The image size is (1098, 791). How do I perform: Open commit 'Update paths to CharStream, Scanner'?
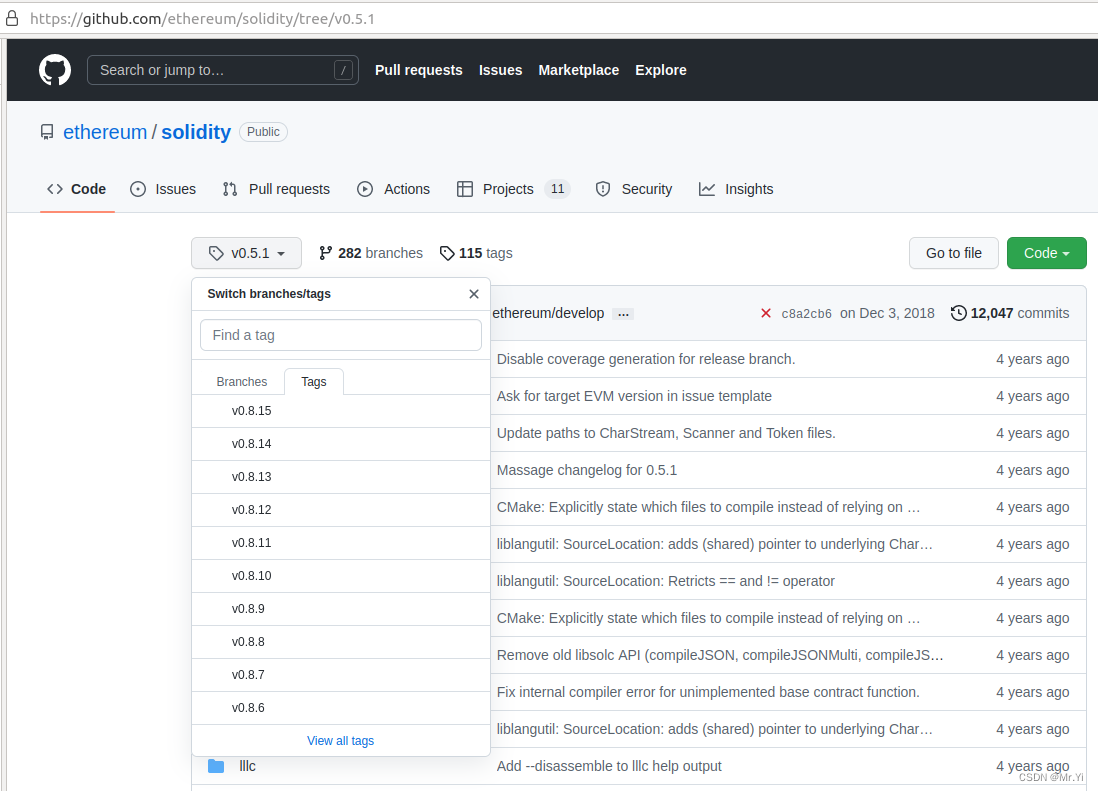pyautogui.click(x=666, y=433)
